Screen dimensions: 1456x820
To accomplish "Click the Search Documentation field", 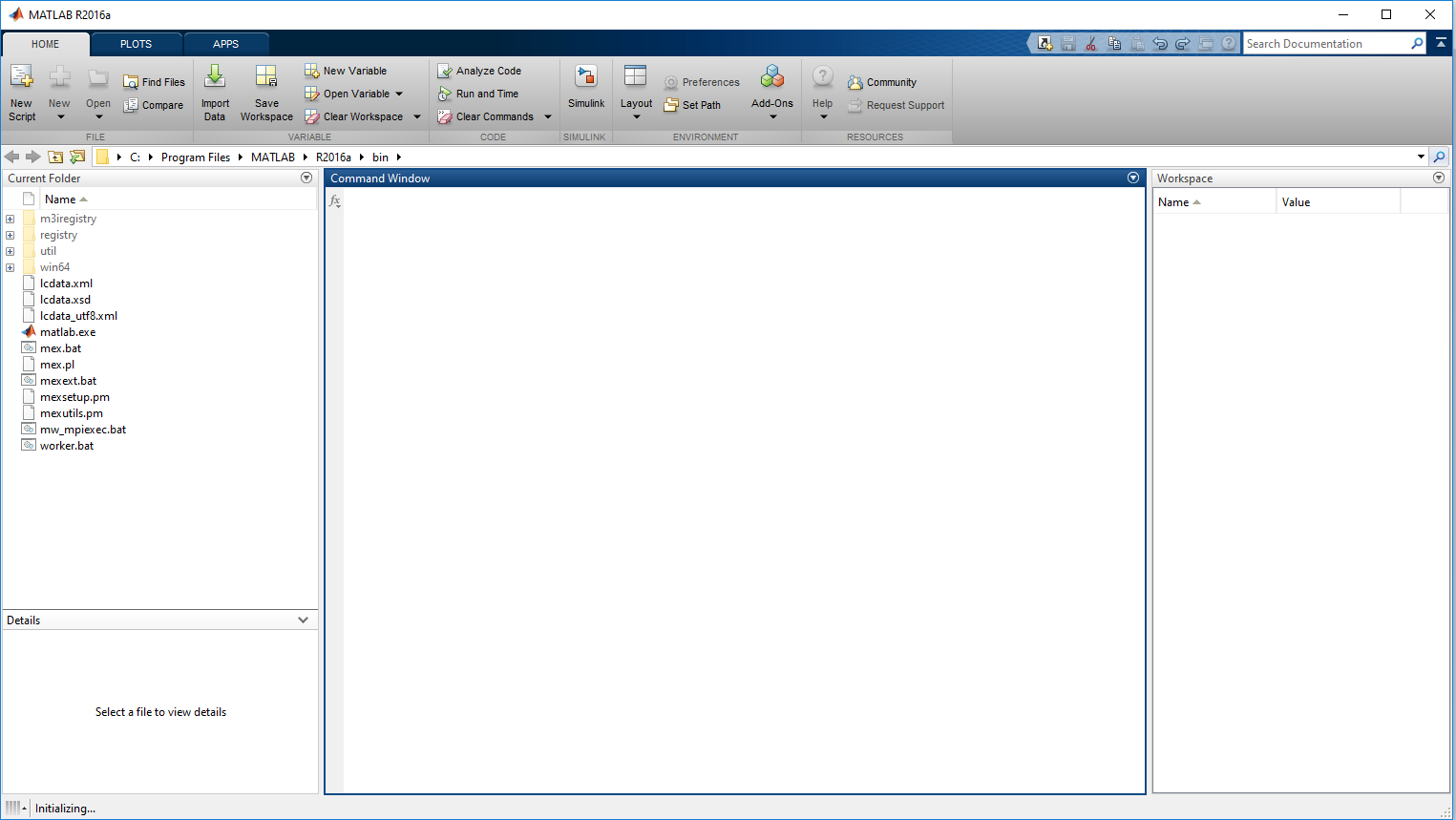I will 1326,44.
